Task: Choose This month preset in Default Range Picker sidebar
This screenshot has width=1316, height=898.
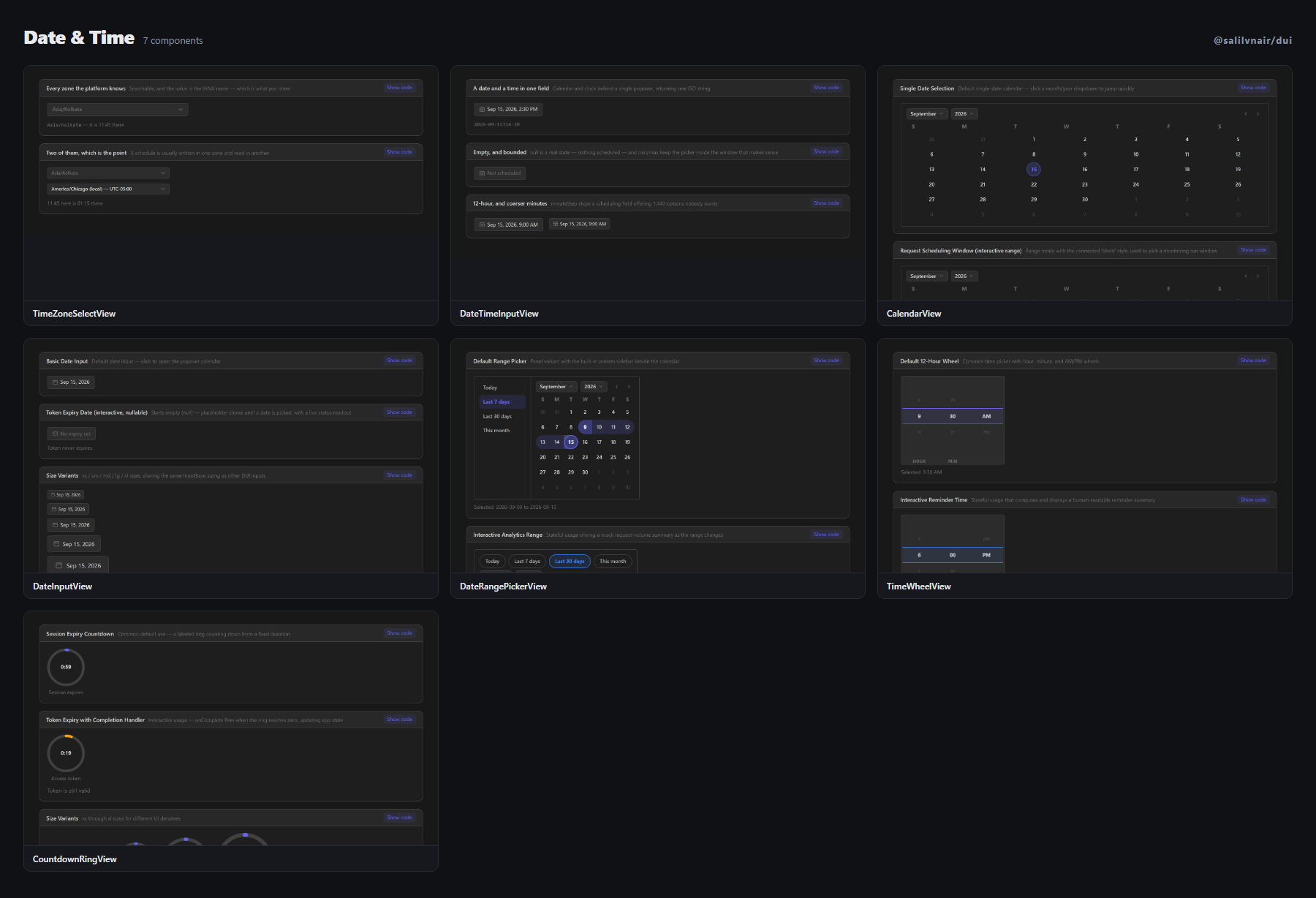Action: click(x=502, y=431)
